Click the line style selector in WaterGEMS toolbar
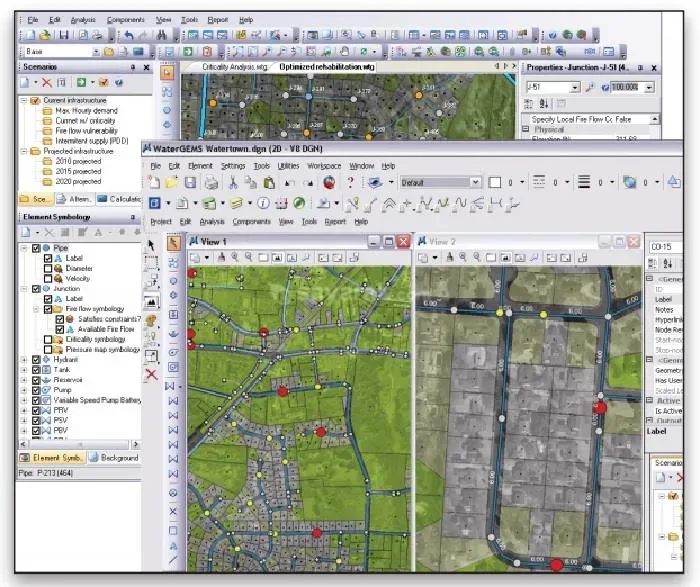The image size is (700, 587). [539, 182]
